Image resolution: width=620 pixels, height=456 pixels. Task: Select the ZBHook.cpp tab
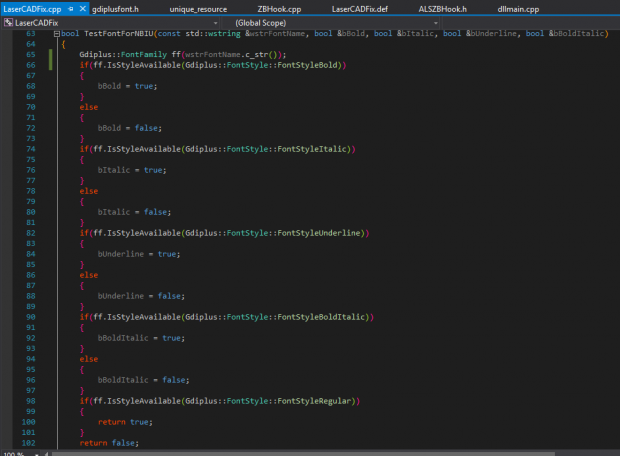click(x=279, y=9)
